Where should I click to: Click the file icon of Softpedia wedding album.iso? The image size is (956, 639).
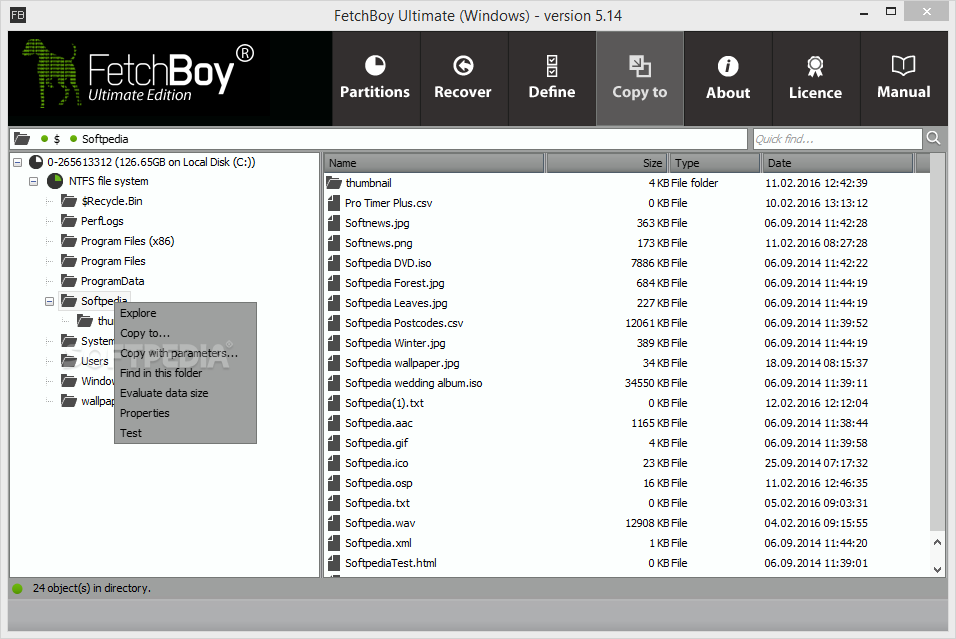(334, 383)
